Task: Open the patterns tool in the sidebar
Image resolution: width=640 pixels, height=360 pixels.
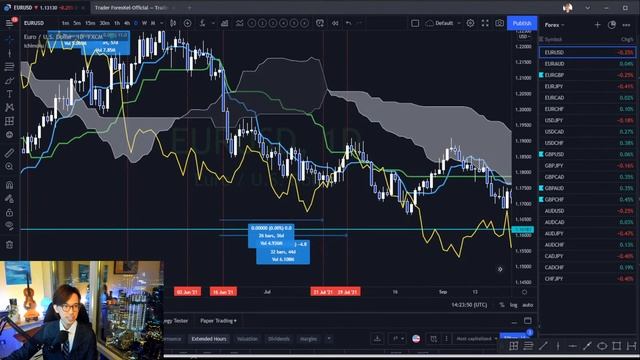Action: pos(9,107)
